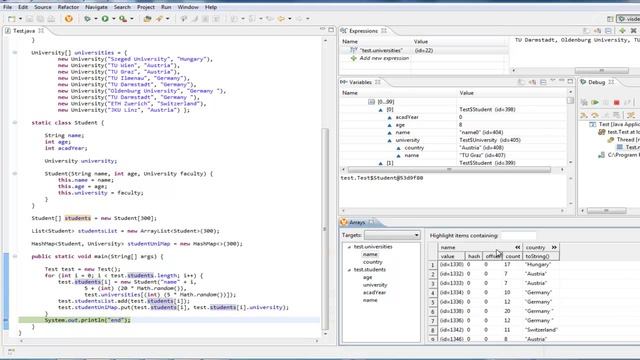Click the back navigation yellow arrow icon

click(281, 19)
